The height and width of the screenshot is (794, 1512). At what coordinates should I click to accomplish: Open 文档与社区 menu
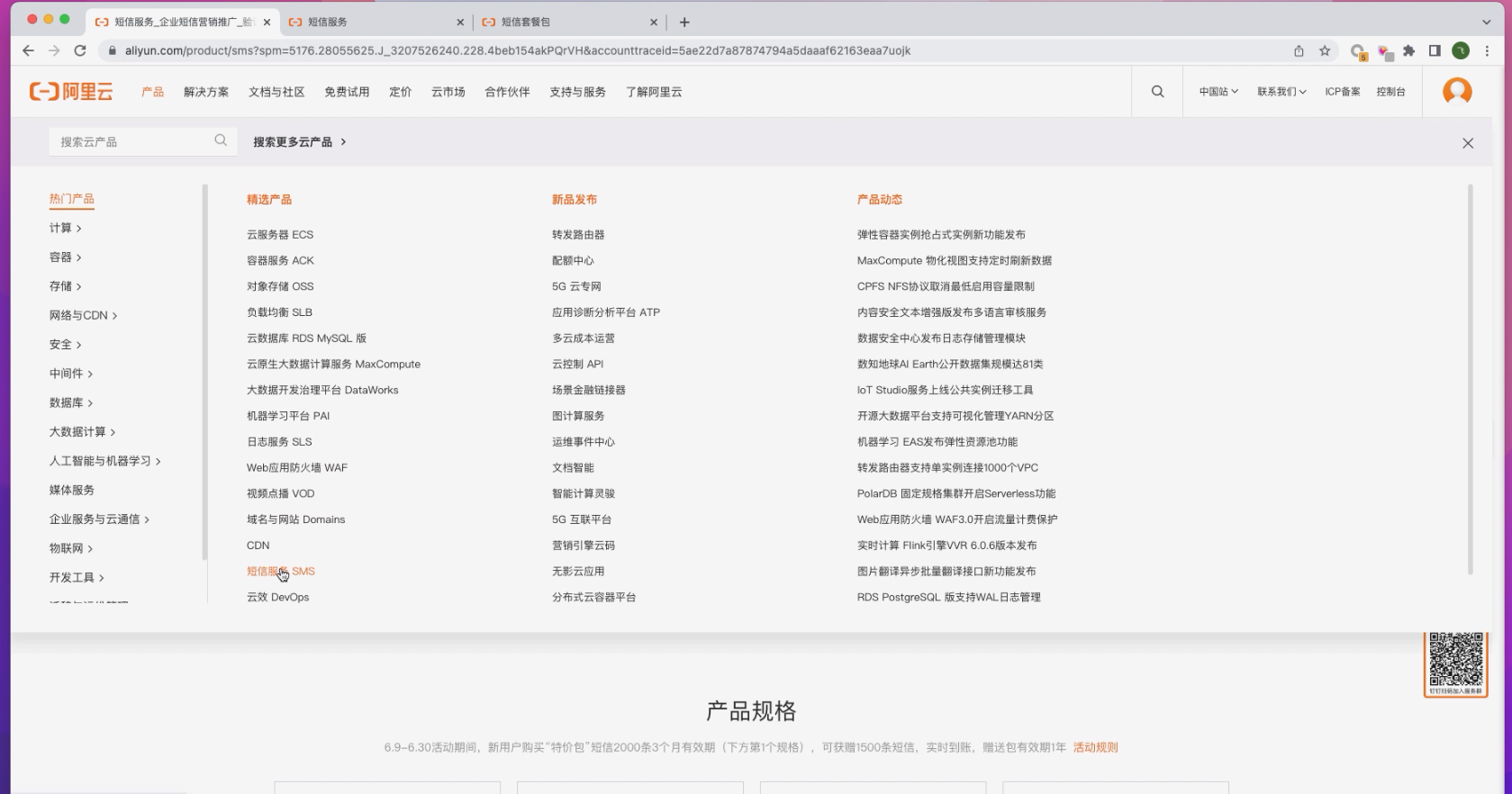[x=276, y=92]
